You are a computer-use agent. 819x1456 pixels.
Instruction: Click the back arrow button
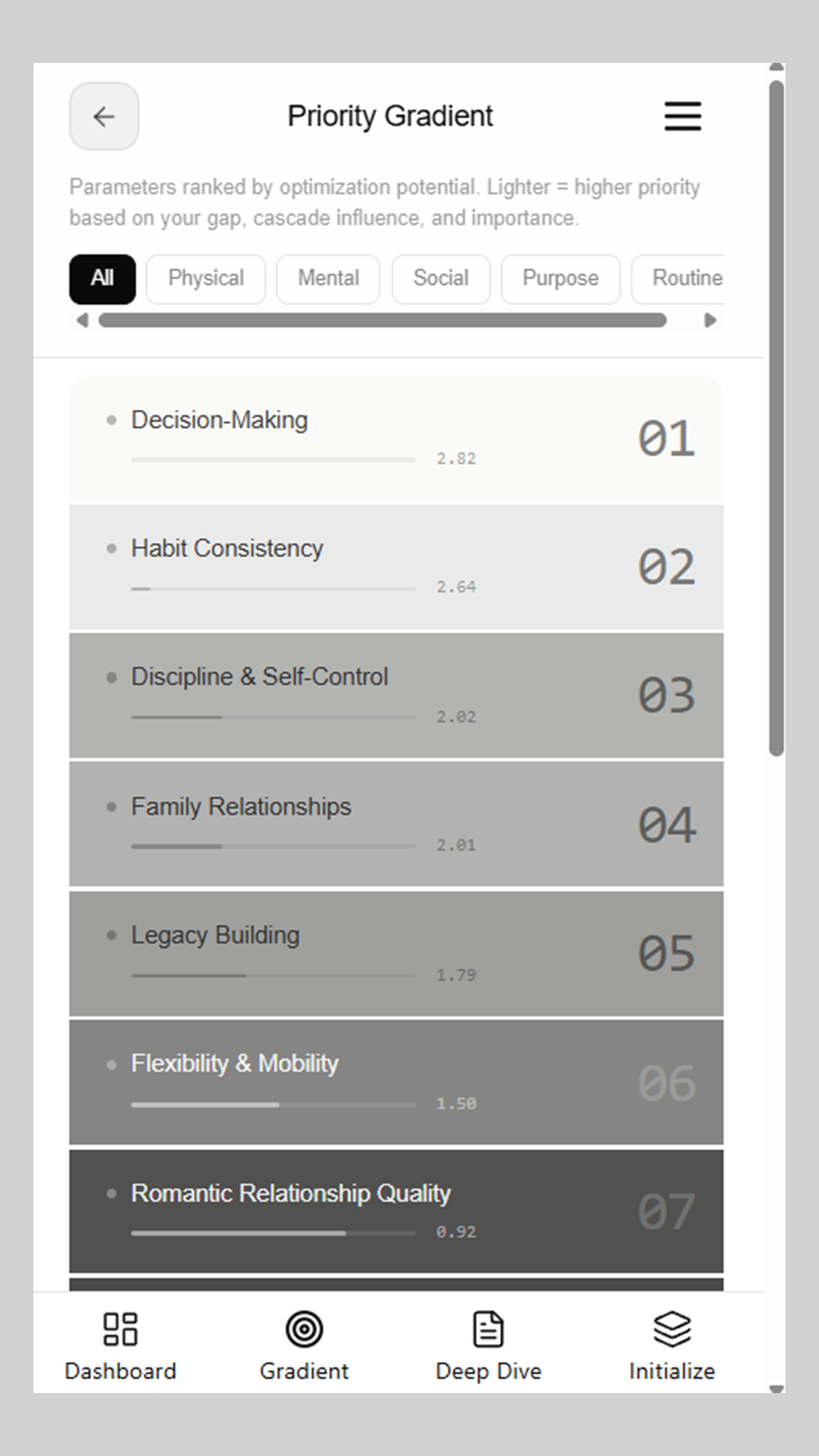104,116
